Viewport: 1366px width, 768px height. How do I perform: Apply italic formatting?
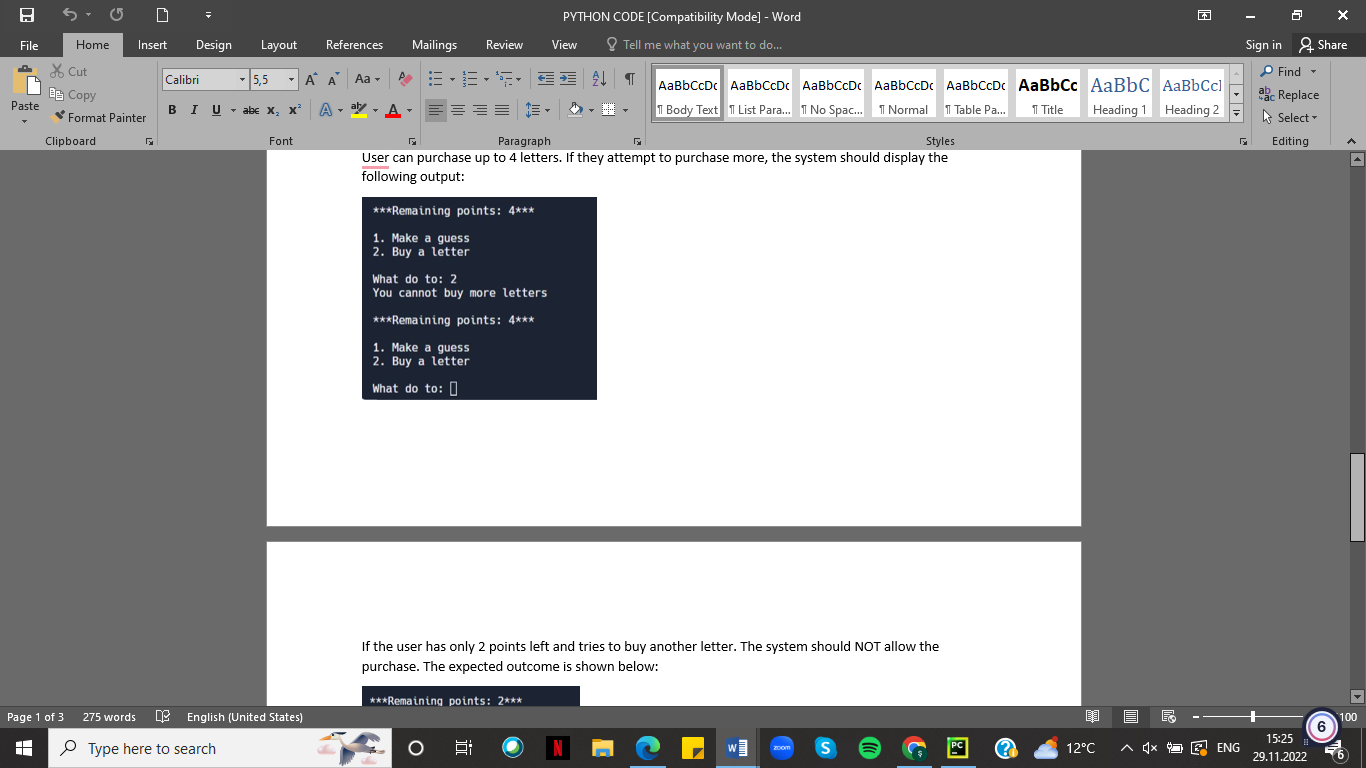pos(194,111)
